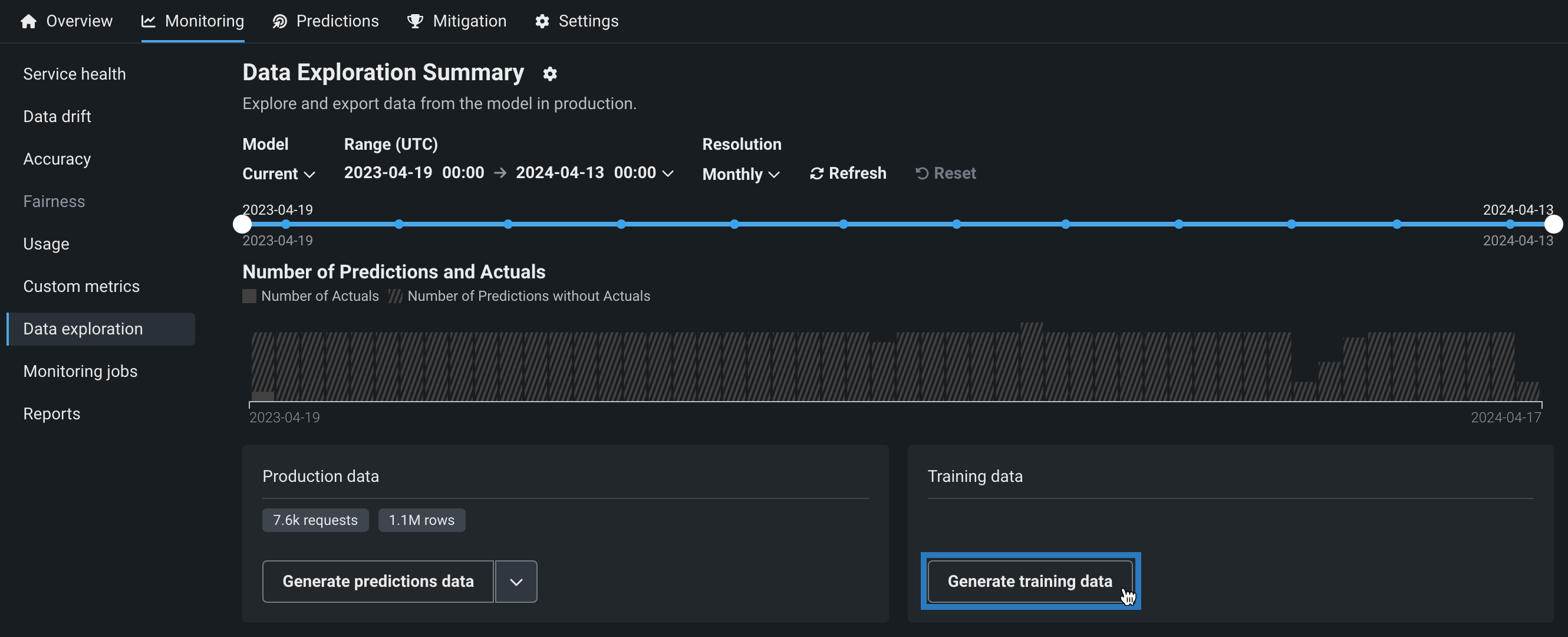Image resolution: width=1568 pixels, height=637 pixels.
Task: Click the Settings gear icon in top navigation
Action: [542, 21]
